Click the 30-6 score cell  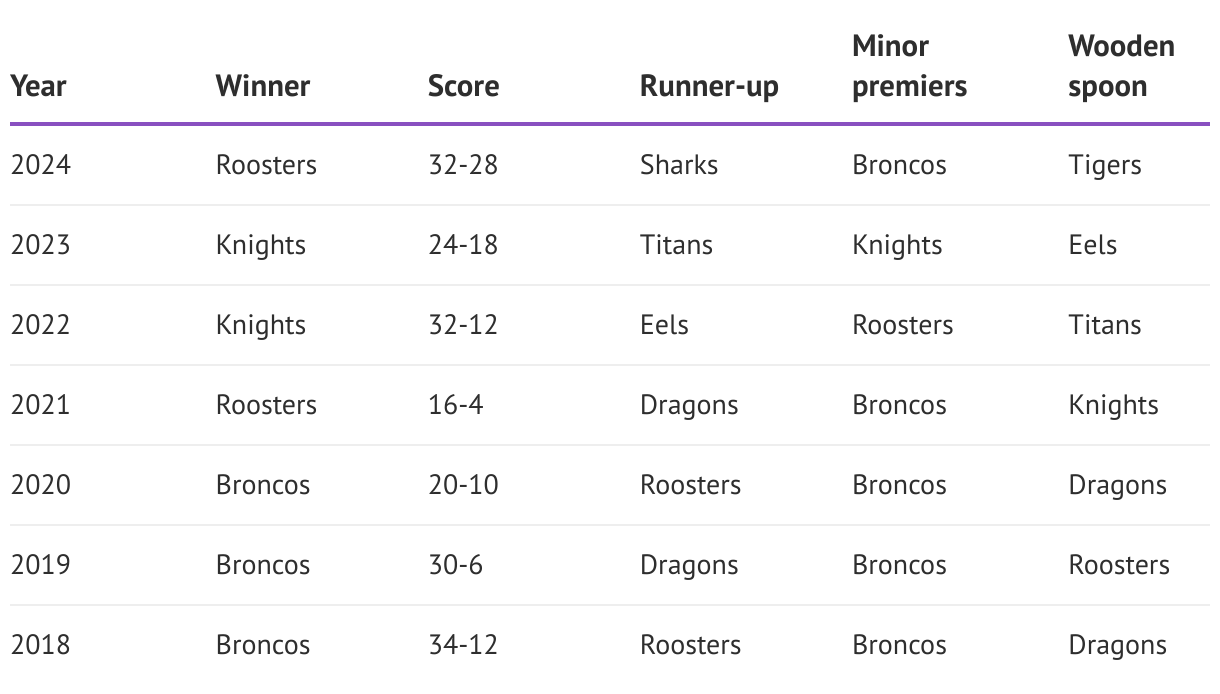(455, 565)
